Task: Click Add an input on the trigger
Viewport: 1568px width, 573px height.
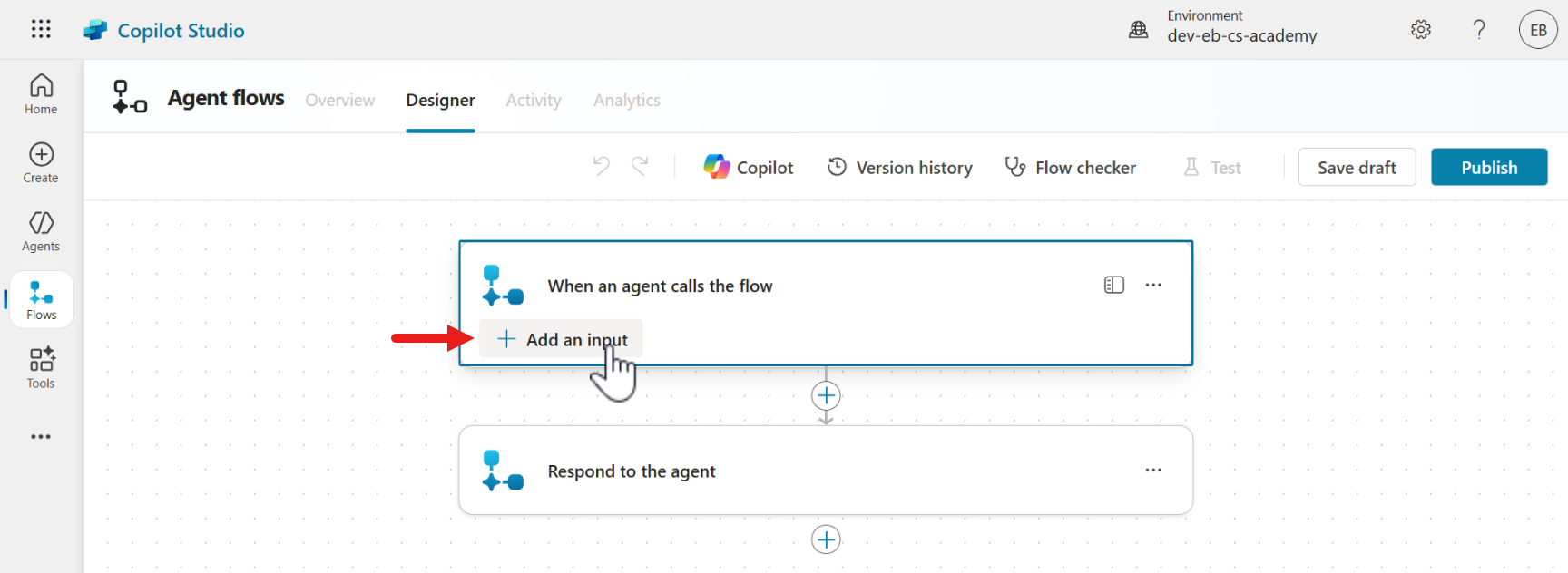Action: (562, 340)
